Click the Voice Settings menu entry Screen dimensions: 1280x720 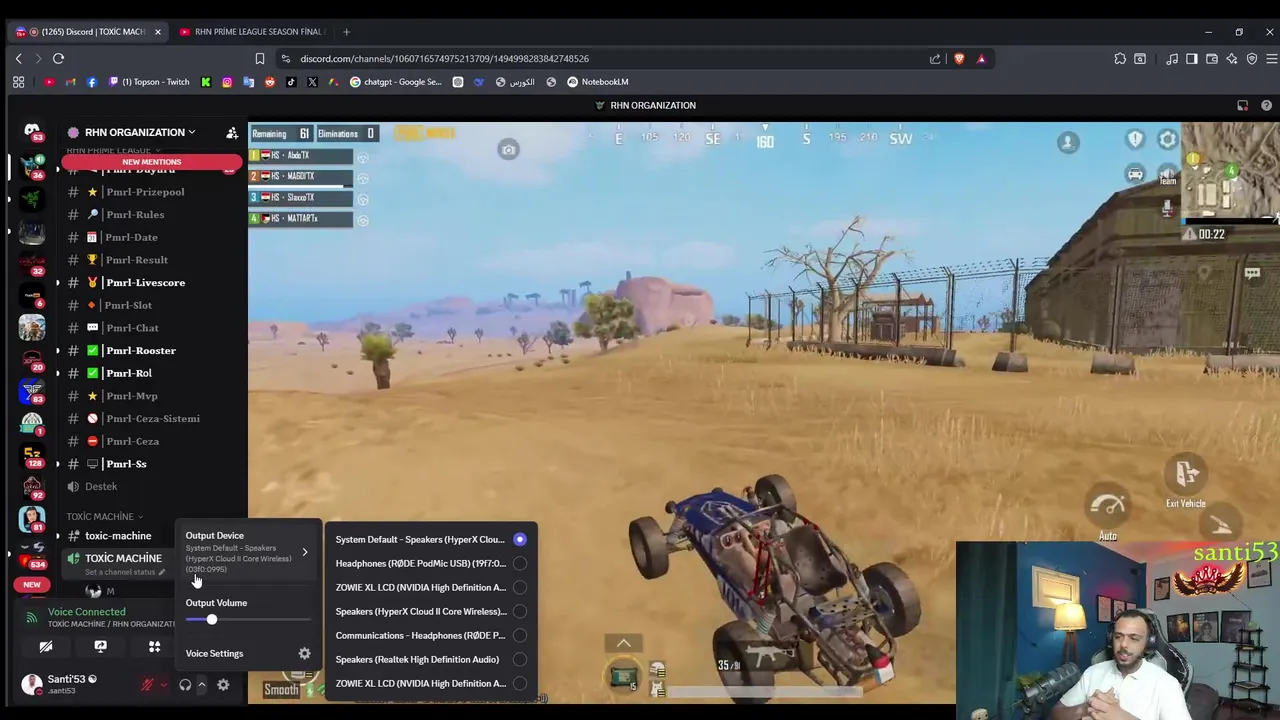click(x=248, y=654)
